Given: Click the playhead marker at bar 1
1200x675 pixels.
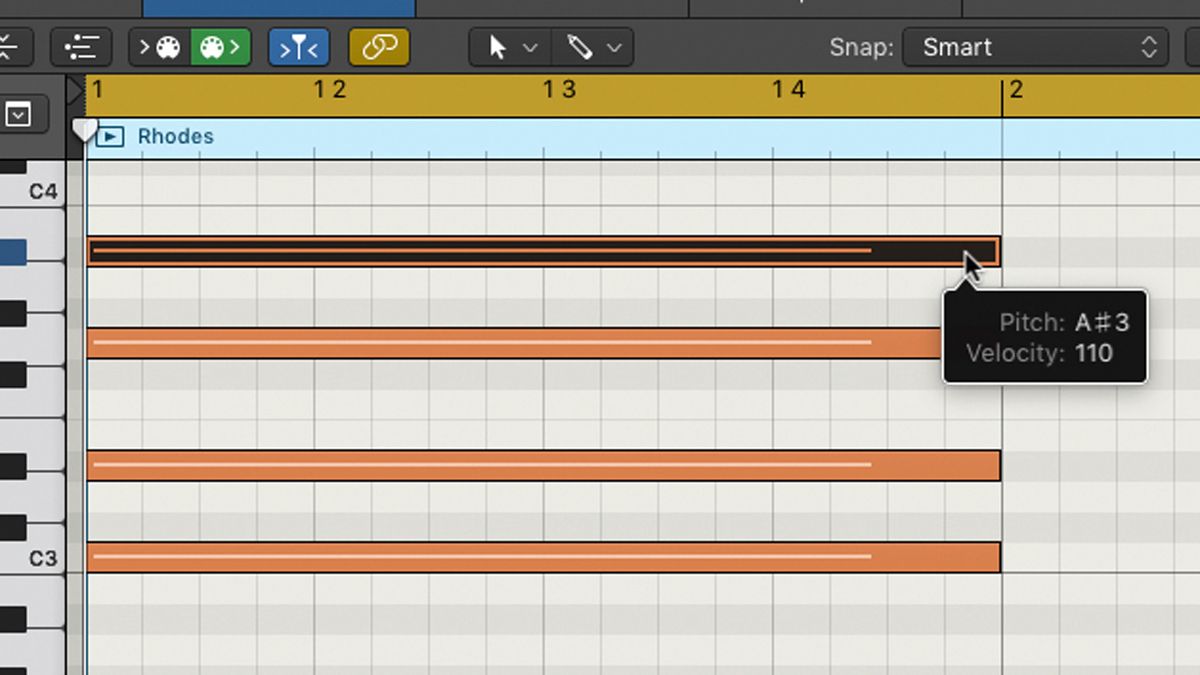Looking at the screenshot, I should pos(86,130).
